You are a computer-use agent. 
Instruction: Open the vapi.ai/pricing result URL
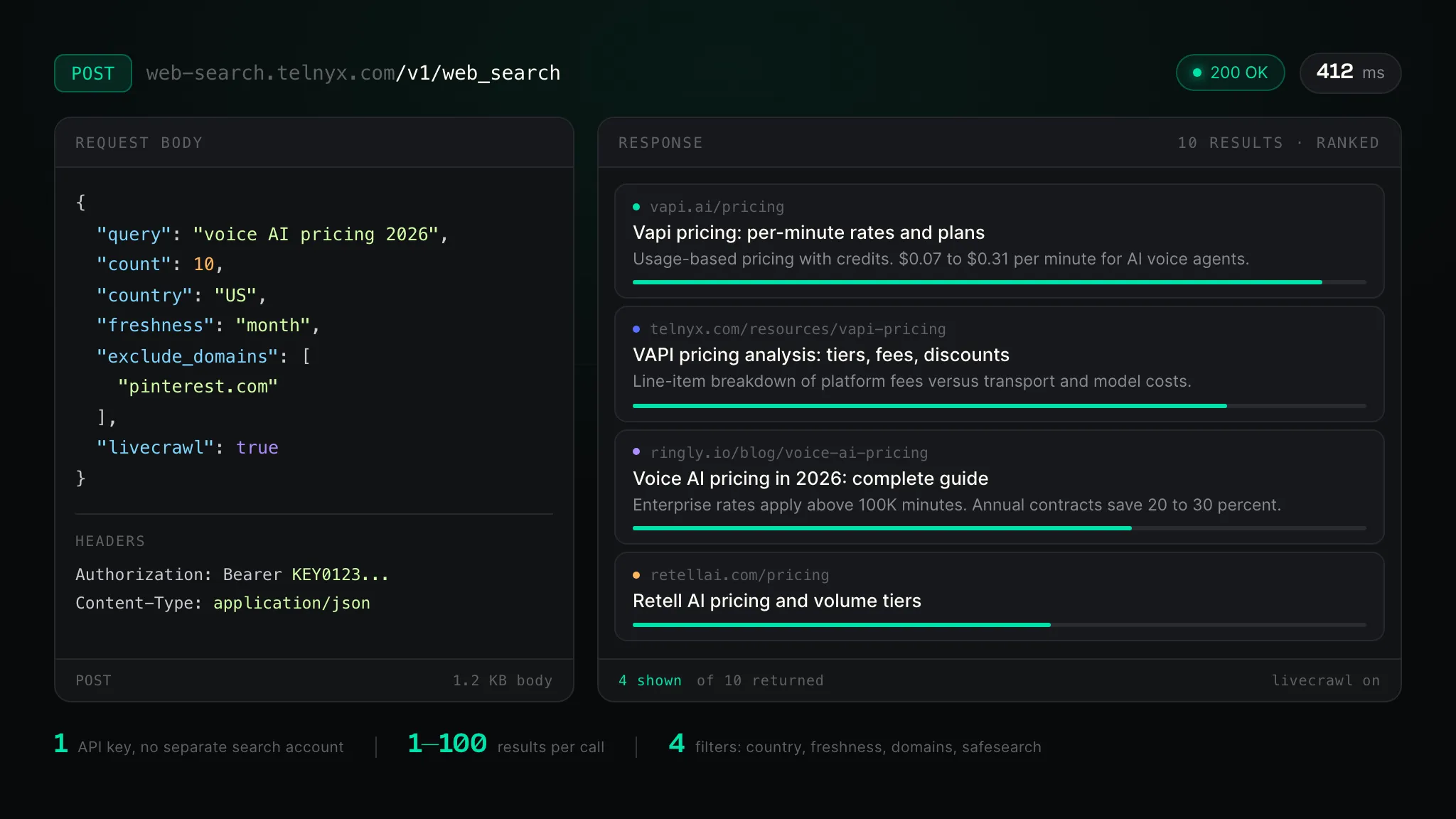[x=717, y=207]
